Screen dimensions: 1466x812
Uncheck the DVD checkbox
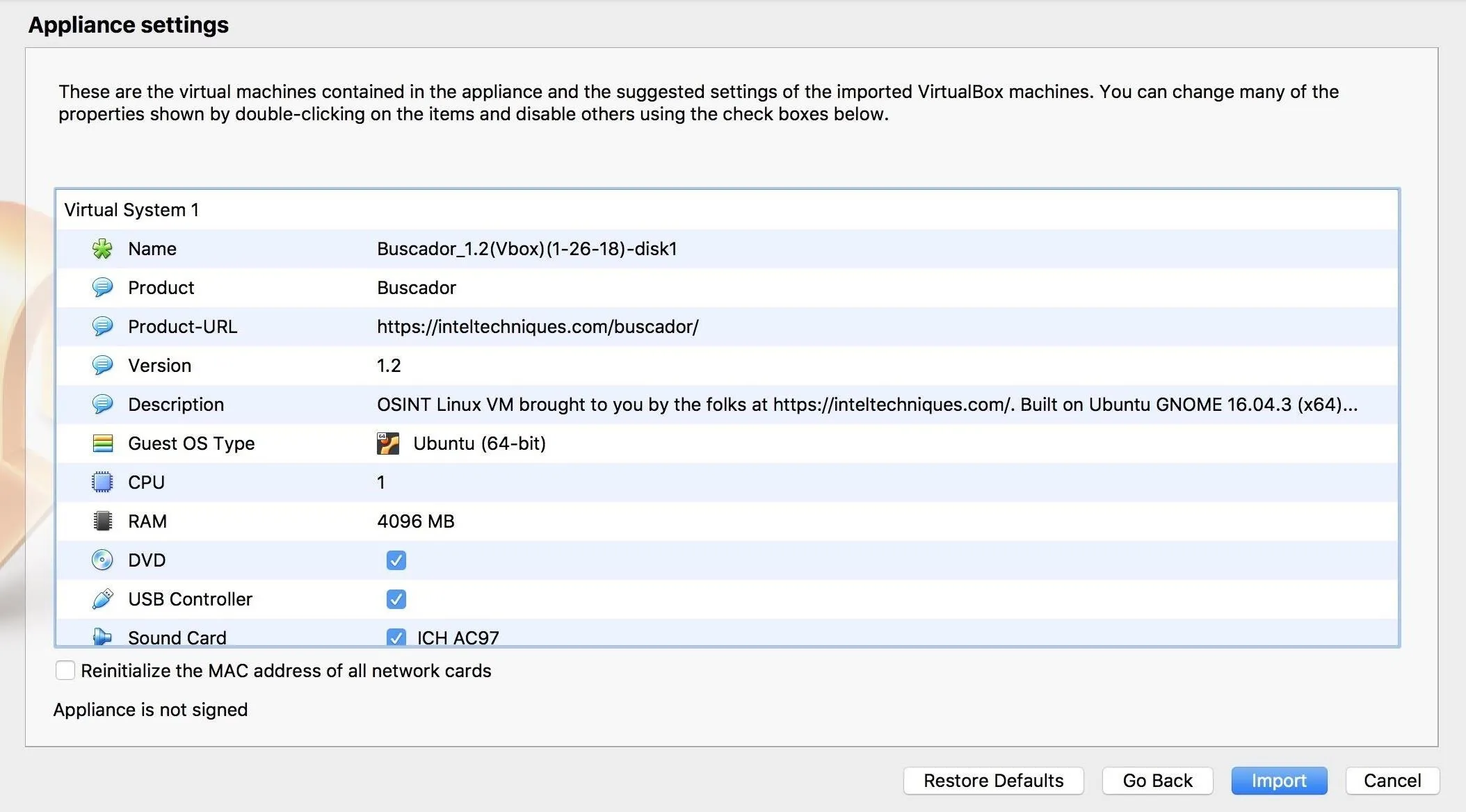coord(396,560)
